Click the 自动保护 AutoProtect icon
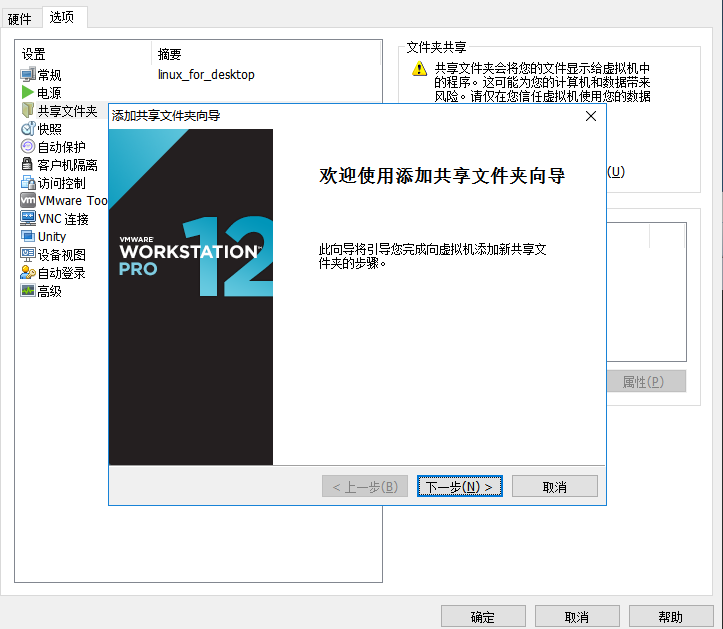Viewport: 723px width, 629px height. click(28, 147)
